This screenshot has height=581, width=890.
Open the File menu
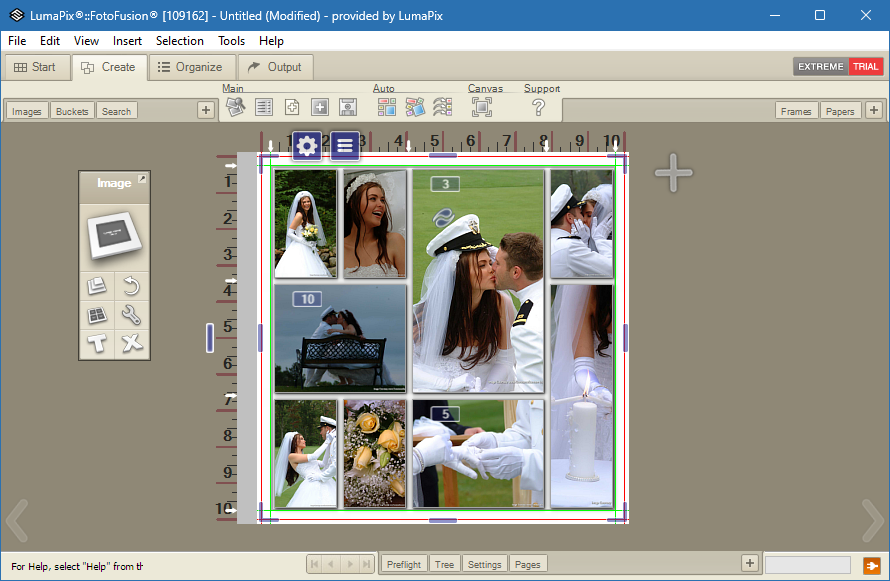(x=17, y=41)
